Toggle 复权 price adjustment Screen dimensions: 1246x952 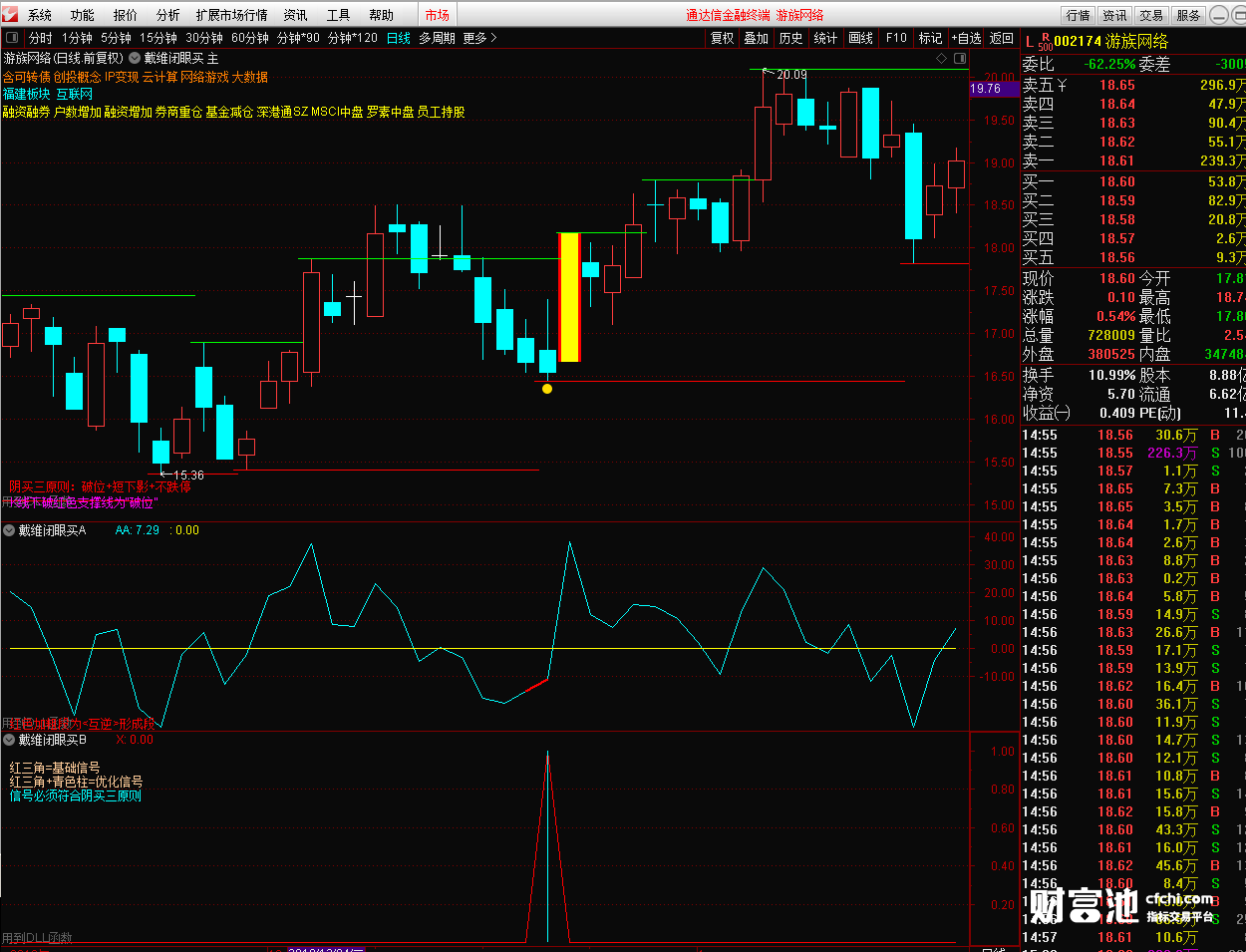click(x=722, y=38)
